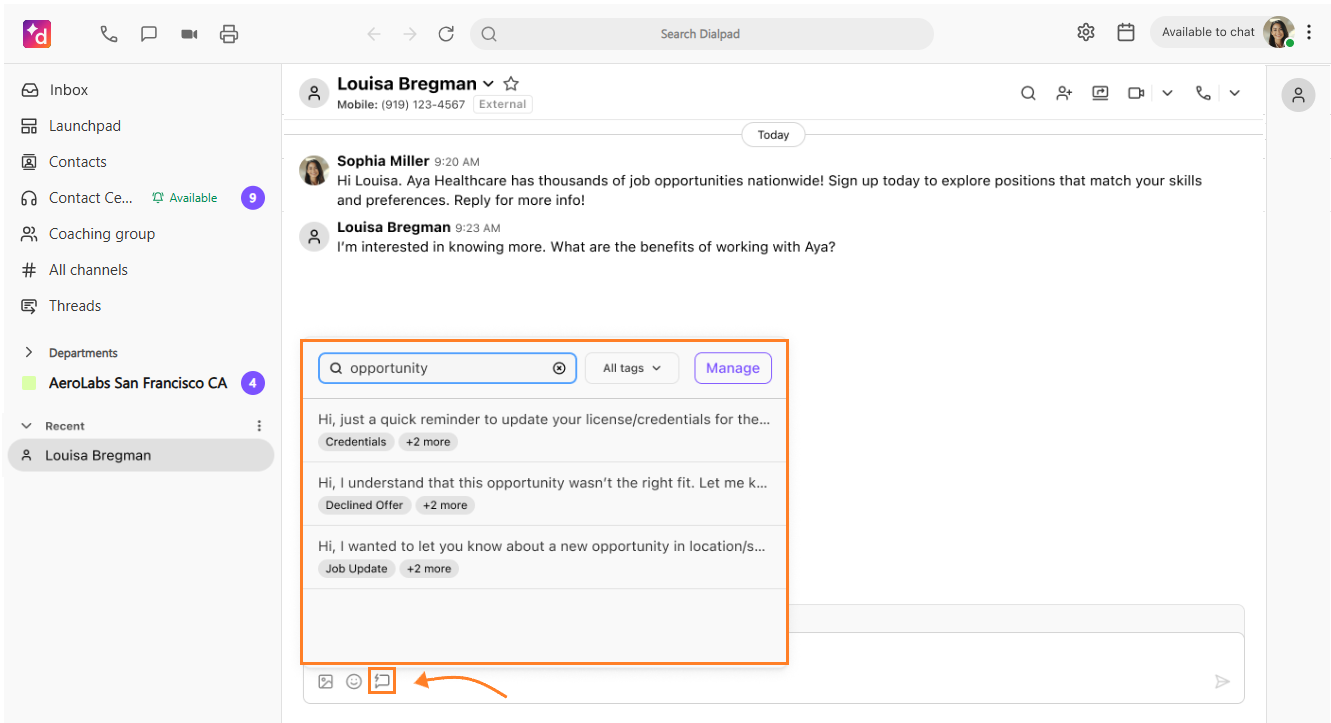The image size is (1331, 723).
Task: Expand video call options chevron
Action: (1167, 93)
